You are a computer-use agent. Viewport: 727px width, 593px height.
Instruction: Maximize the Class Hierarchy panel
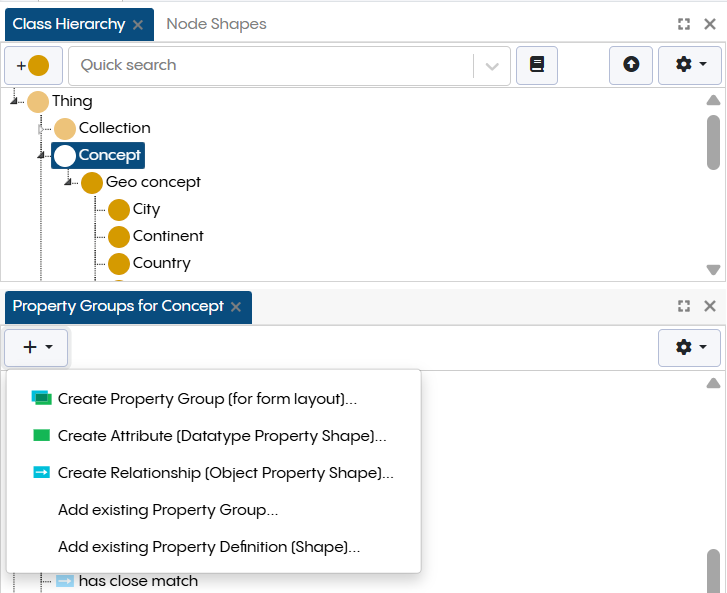click(x=684, y=24)
